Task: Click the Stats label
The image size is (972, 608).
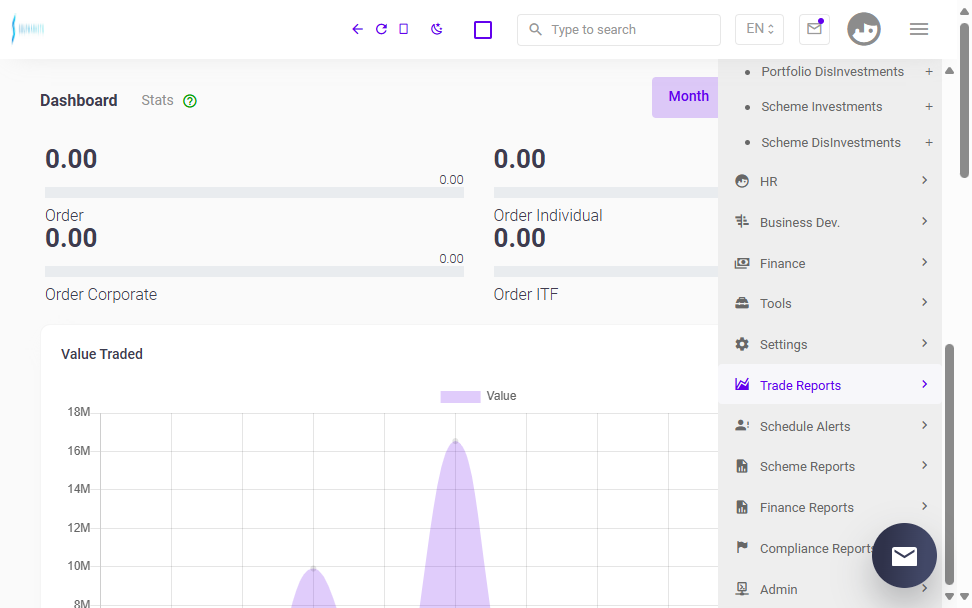Action: 157,100
